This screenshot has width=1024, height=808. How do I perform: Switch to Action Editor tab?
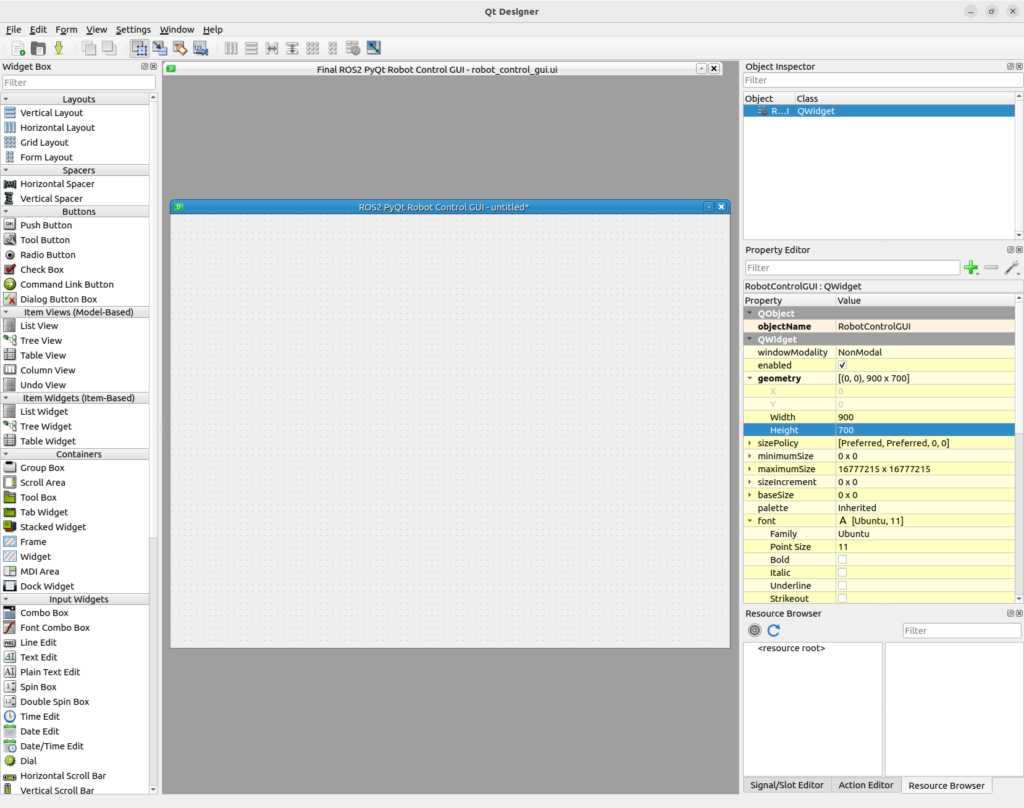[x=865, y=785]
